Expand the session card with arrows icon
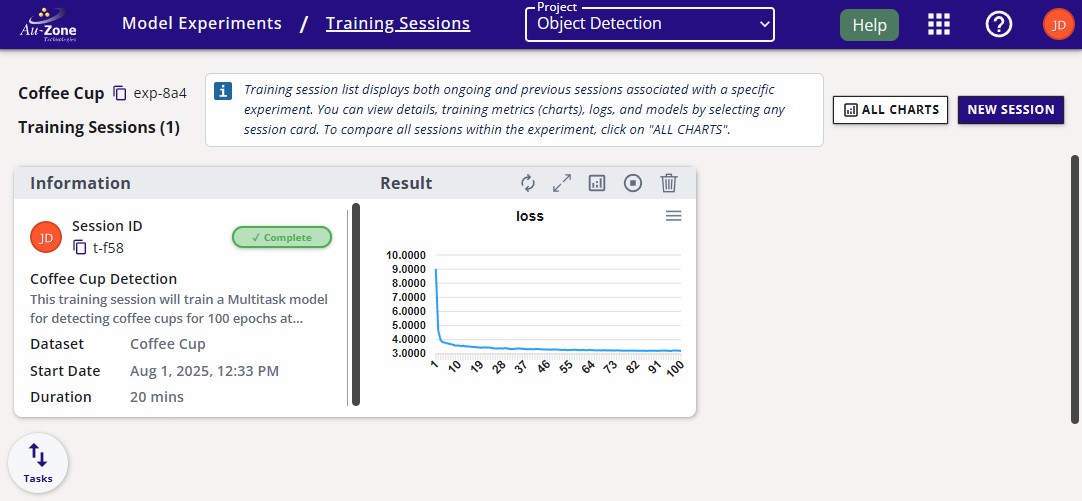Screen dimensions: 1082x501 562,183
